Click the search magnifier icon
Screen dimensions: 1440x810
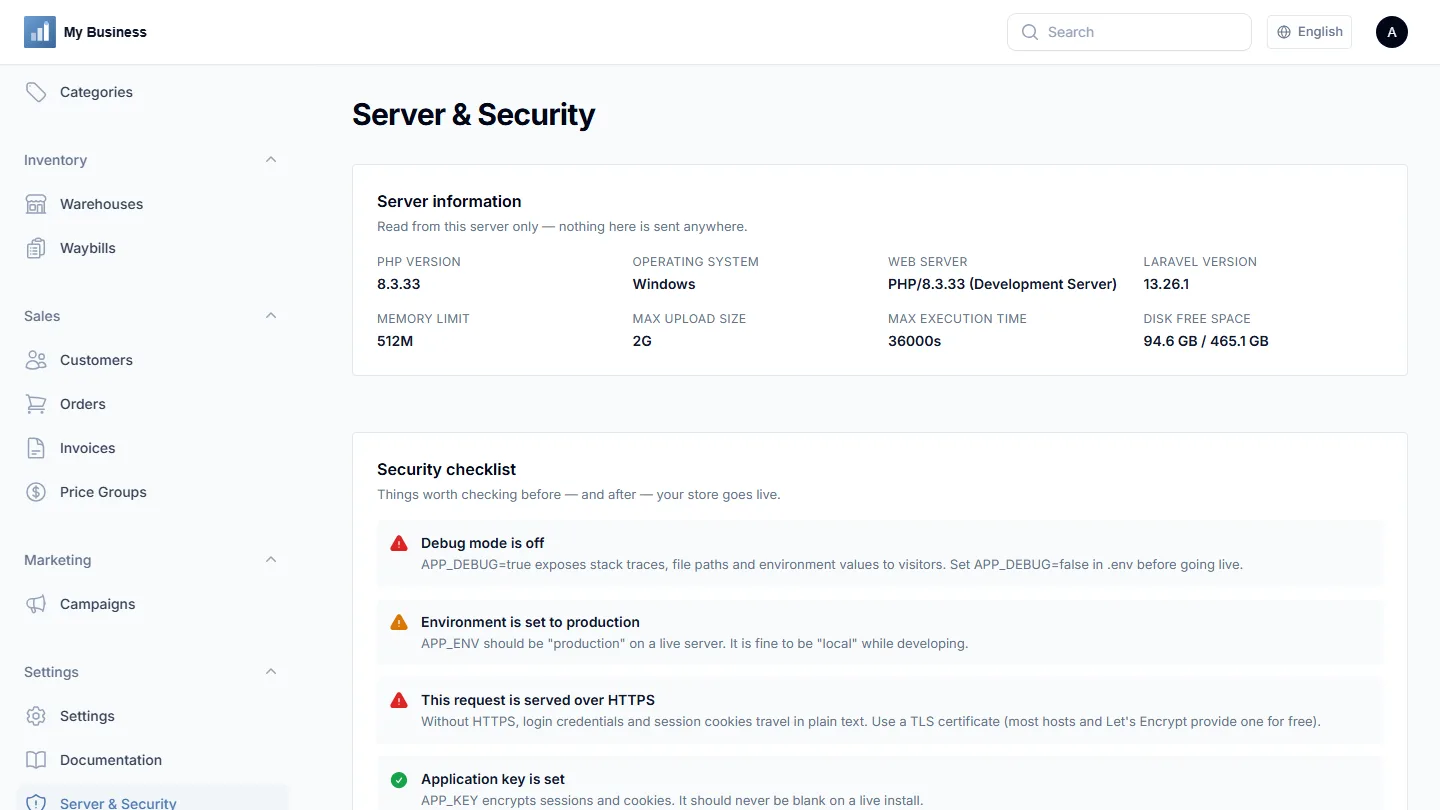(x=1030, y=32)
